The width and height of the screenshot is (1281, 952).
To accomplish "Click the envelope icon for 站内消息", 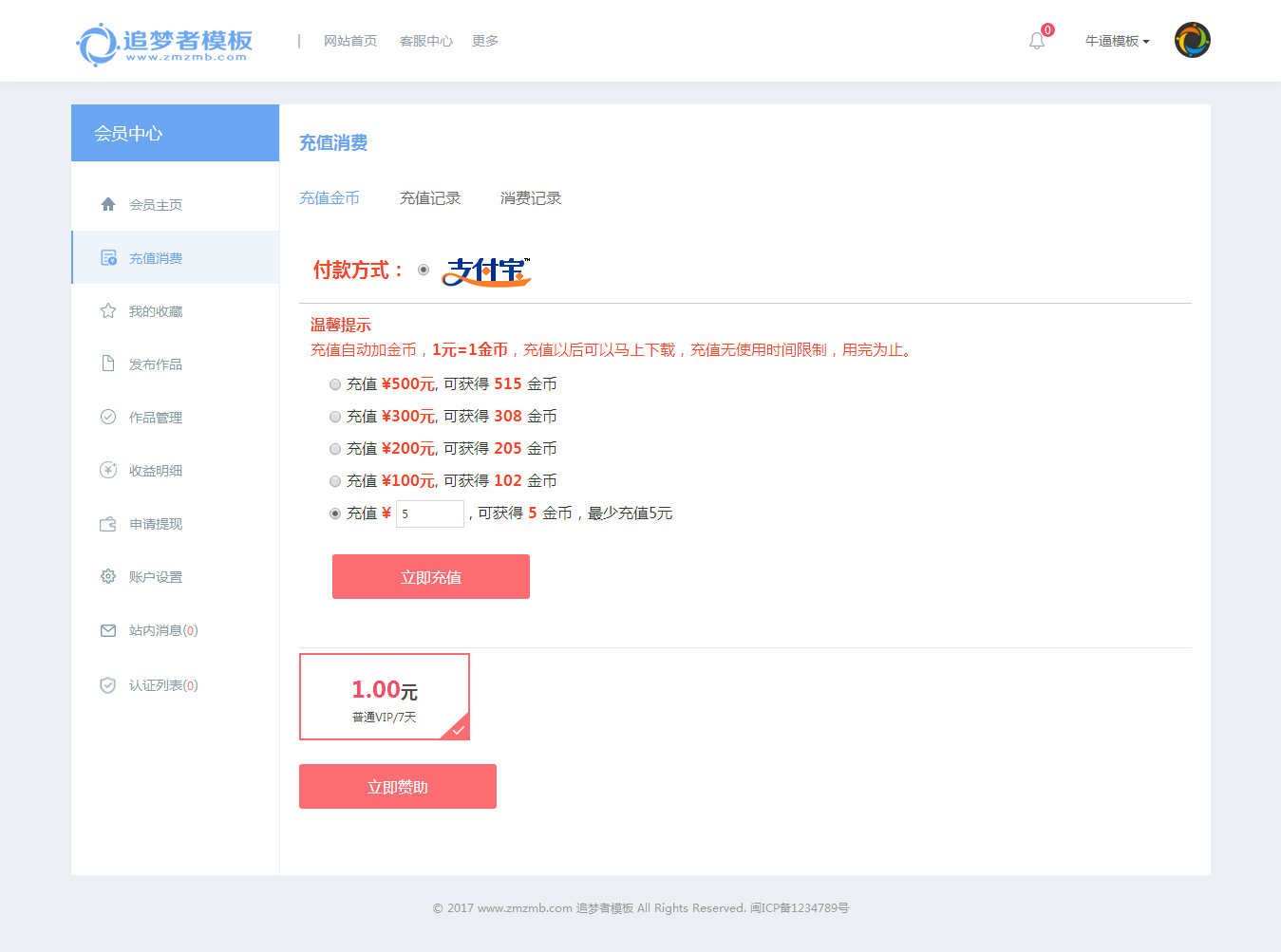I will tap(108, 630).
